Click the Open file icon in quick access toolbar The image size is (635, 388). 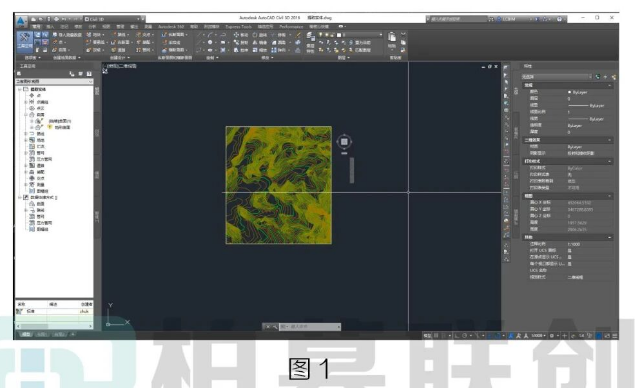click(40, 19)
